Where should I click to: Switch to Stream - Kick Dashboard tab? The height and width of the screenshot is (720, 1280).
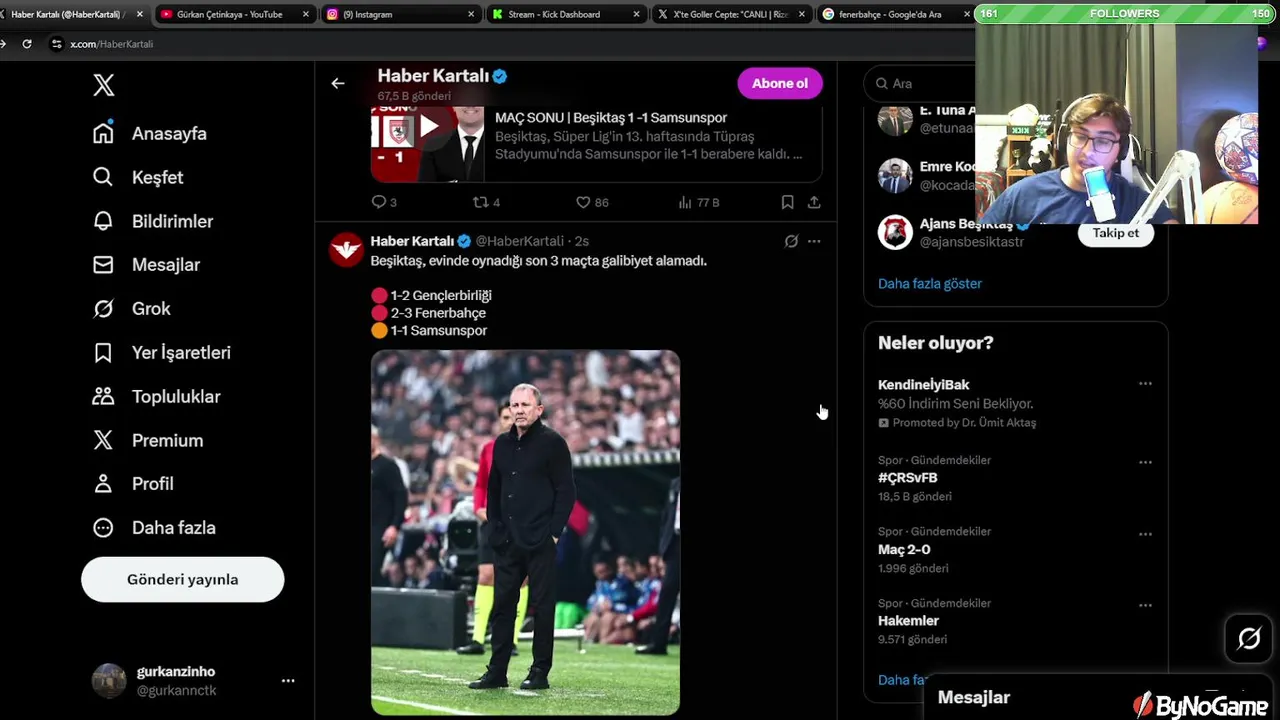pyautogui.click(x=565, y=14)
